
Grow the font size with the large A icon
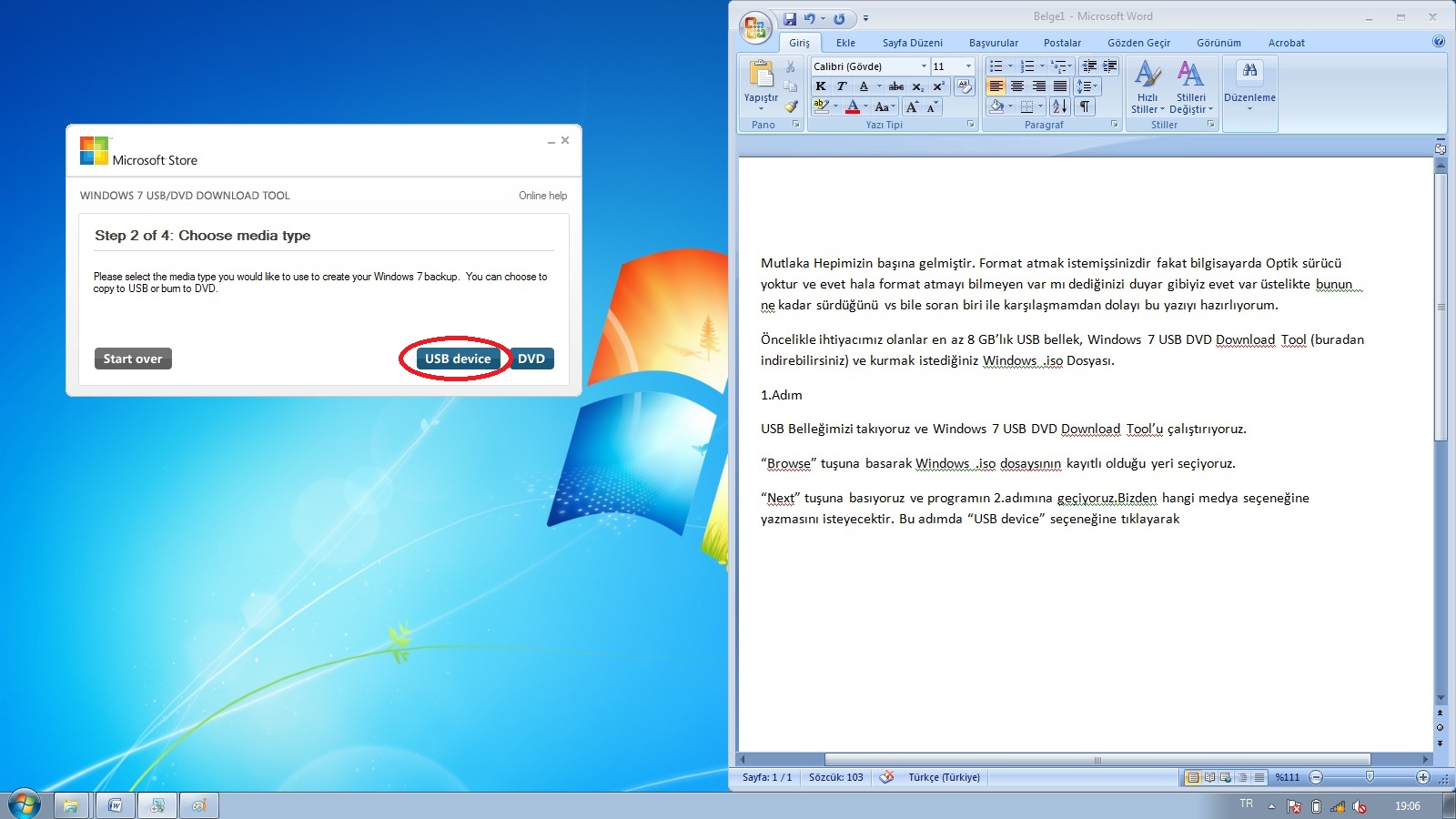912,106
